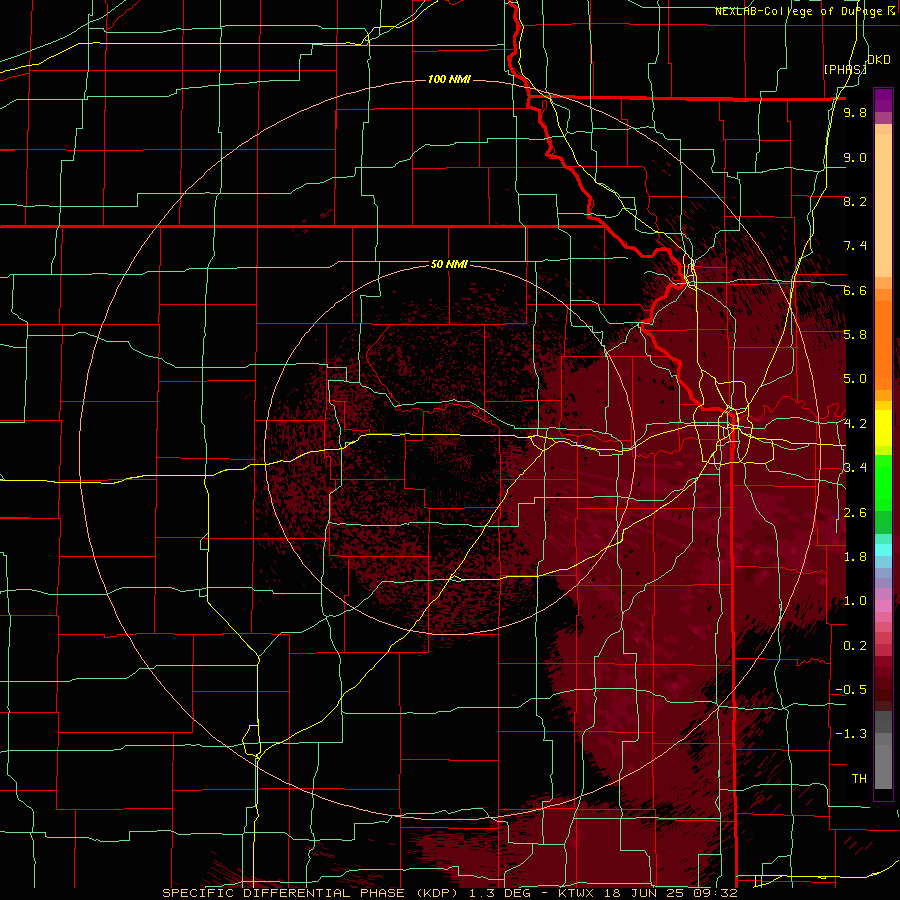Click the purple swatch at the scale top

pyautogui.click(x=883, y=100)
